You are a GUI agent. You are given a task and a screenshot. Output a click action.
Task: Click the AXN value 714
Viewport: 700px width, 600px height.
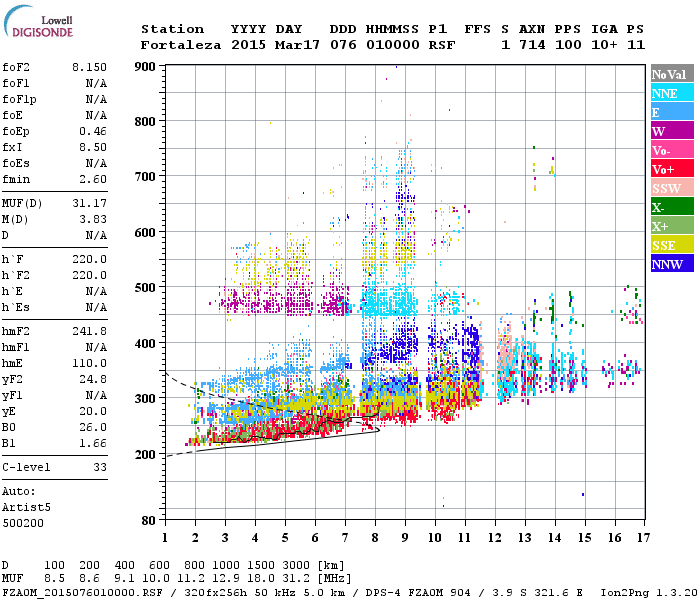pos(532,45)
